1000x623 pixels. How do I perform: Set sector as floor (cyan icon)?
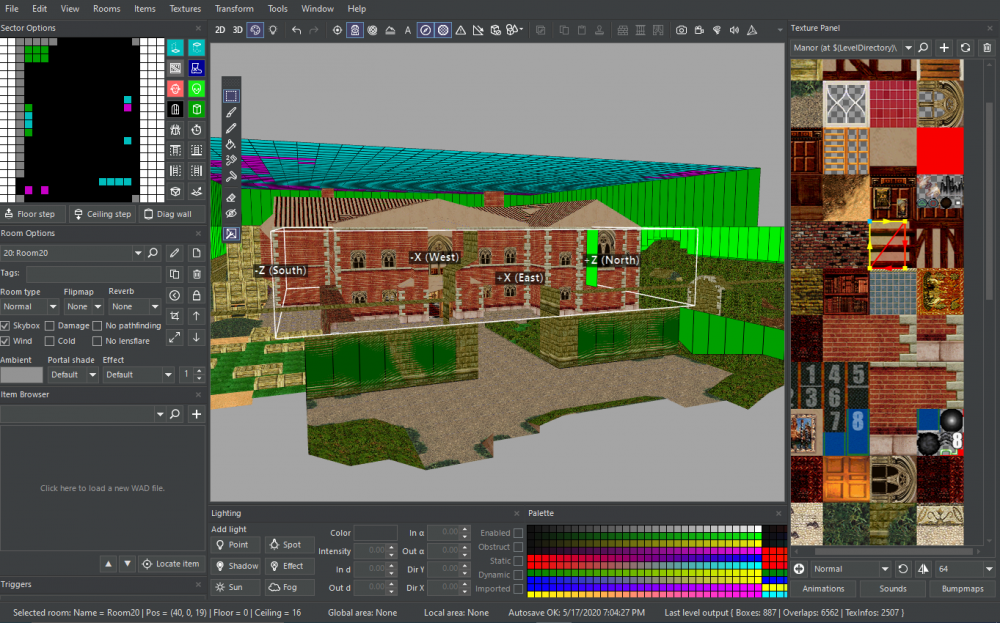pos(175,48)
